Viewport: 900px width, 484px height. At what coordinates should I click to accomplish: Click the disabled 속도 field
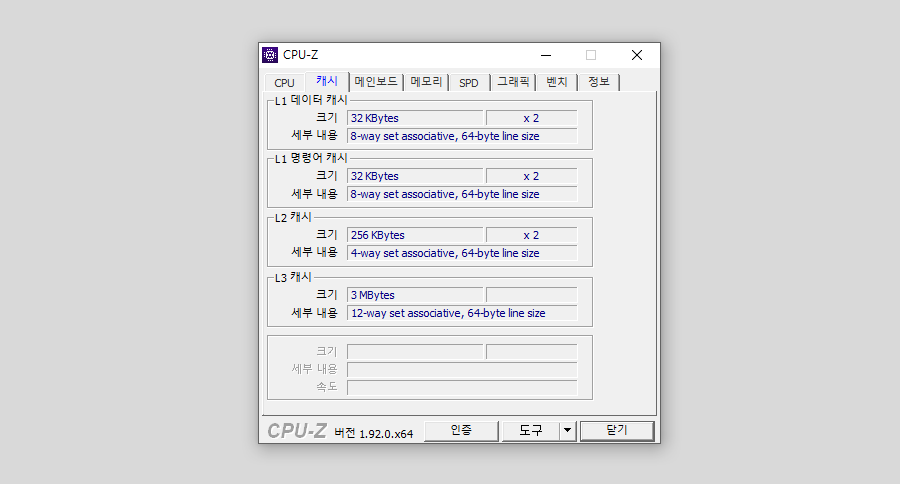pyautogui.click(x=462, y=388)
